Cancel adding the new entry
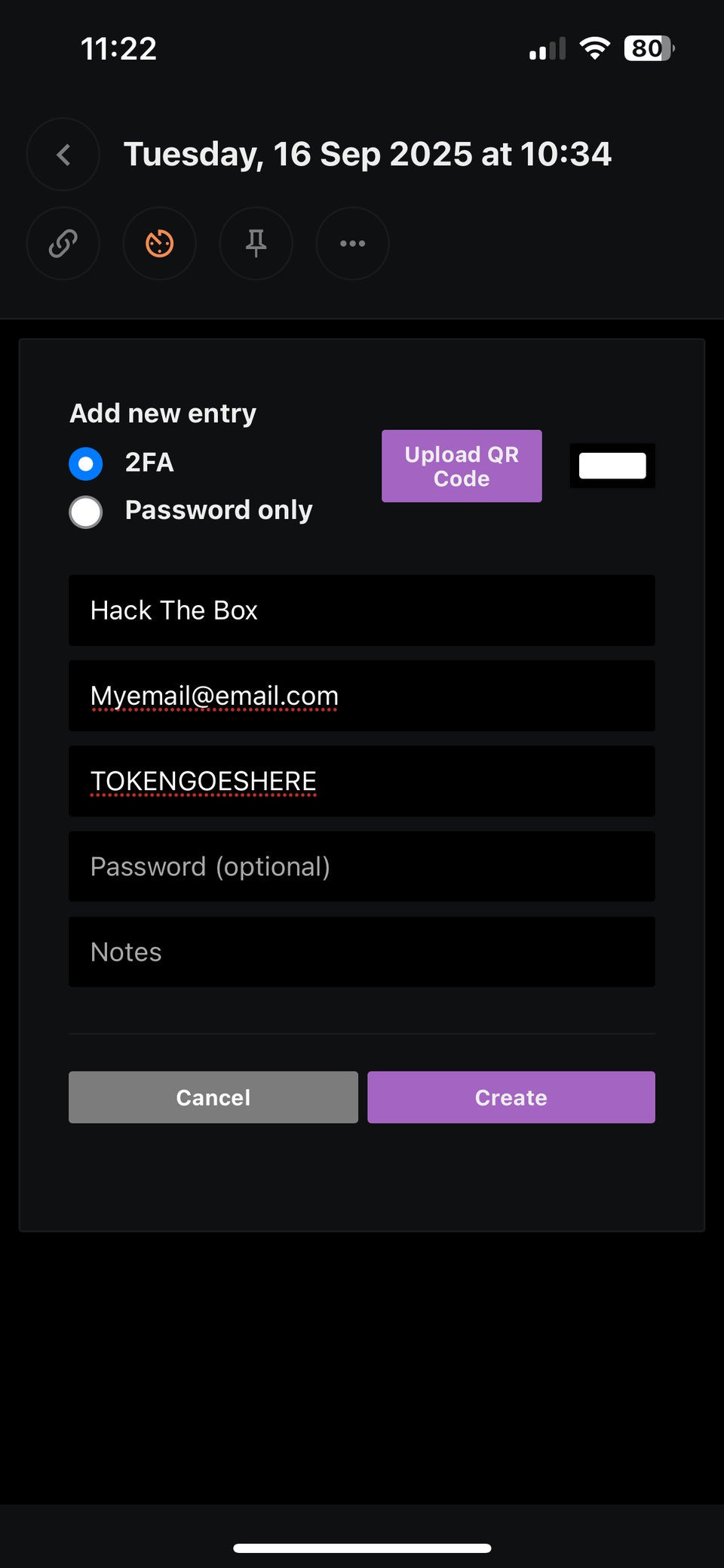Screen dimensions: 724x1568 [213, 1097]
